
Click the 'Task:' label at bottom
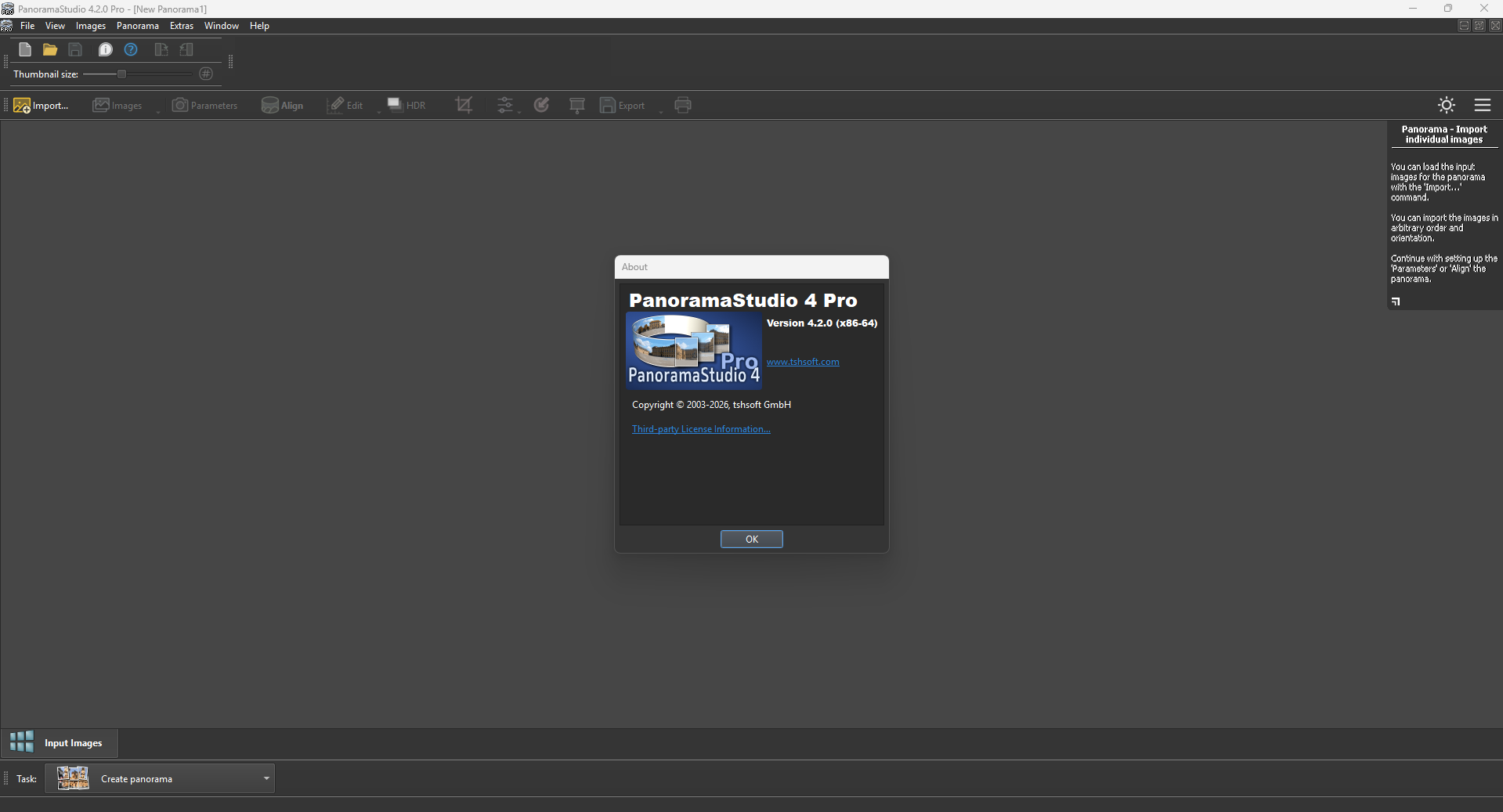[27, 779]
